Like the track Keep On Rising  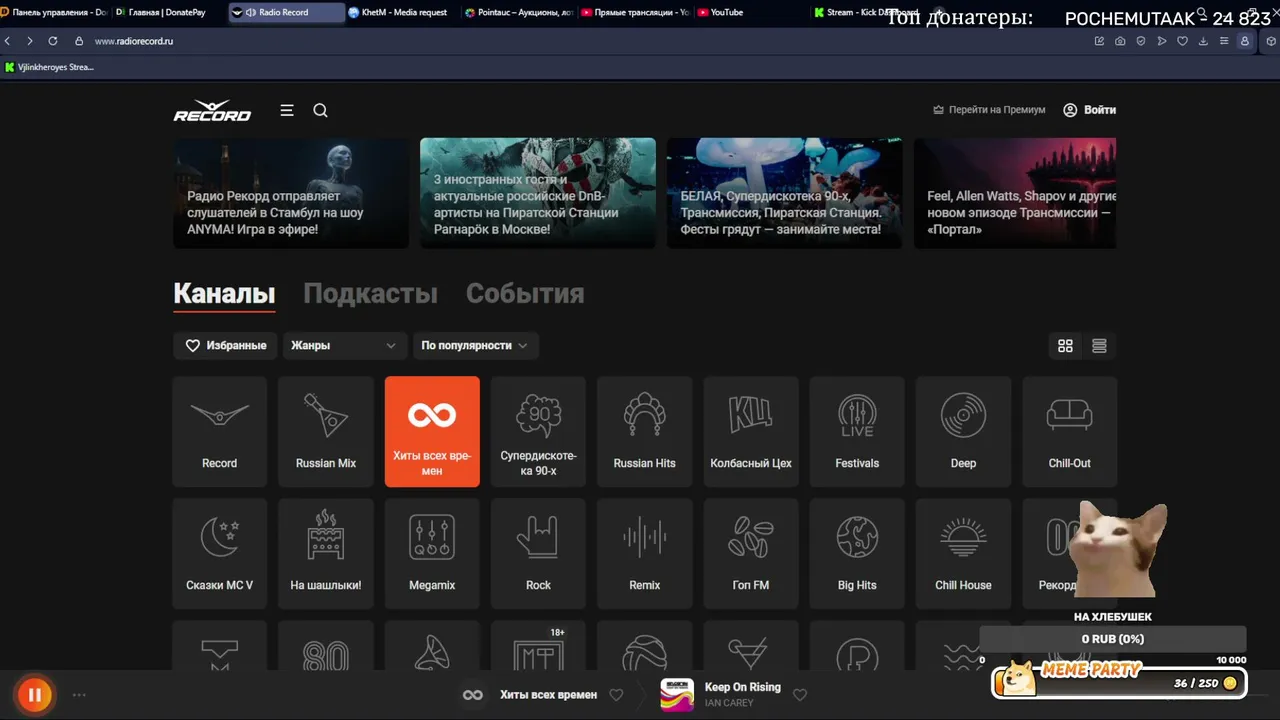point(800,695)
